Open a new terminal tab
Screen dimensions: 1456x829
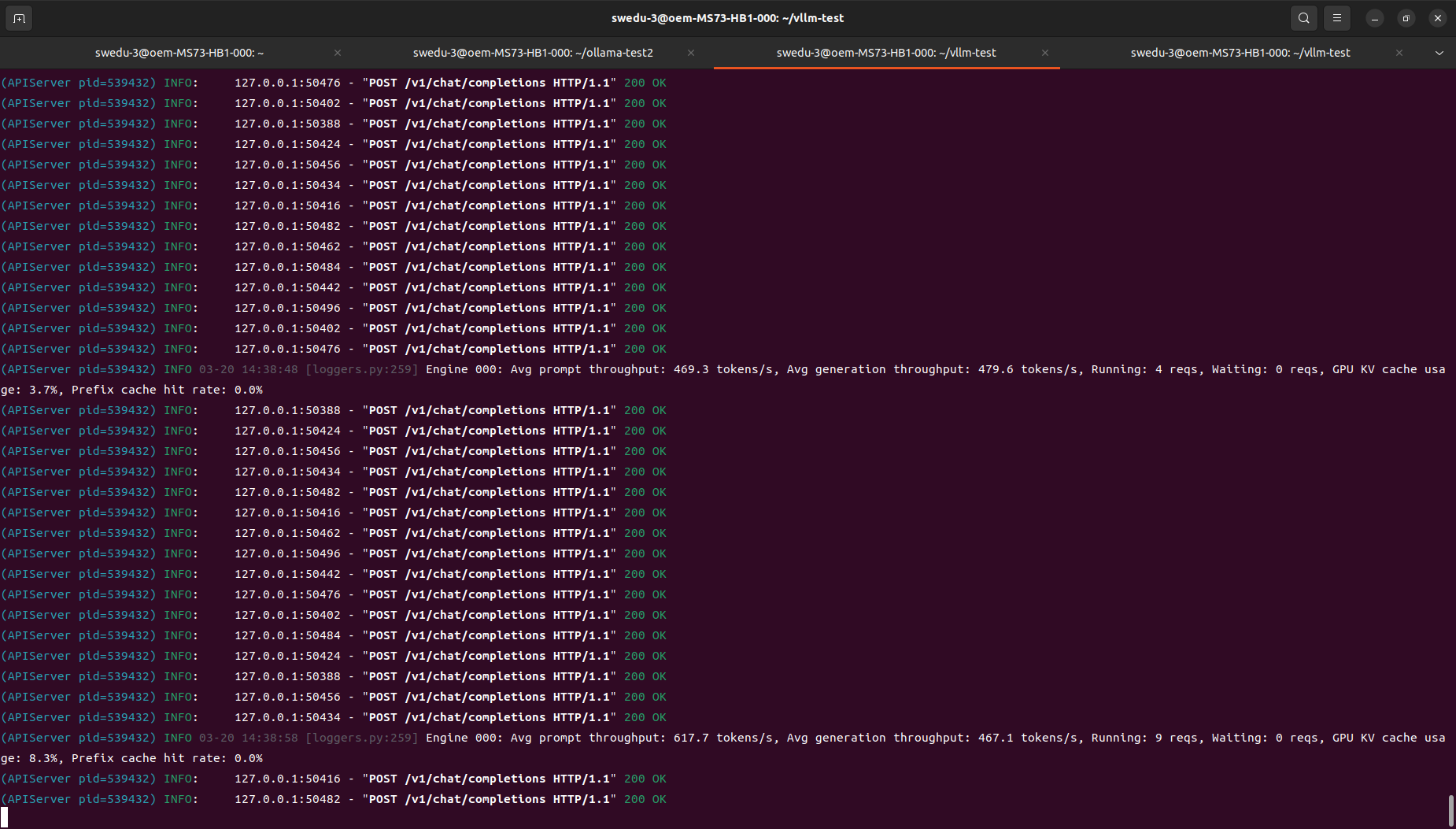pyautogui.click(x=19, y=18)
